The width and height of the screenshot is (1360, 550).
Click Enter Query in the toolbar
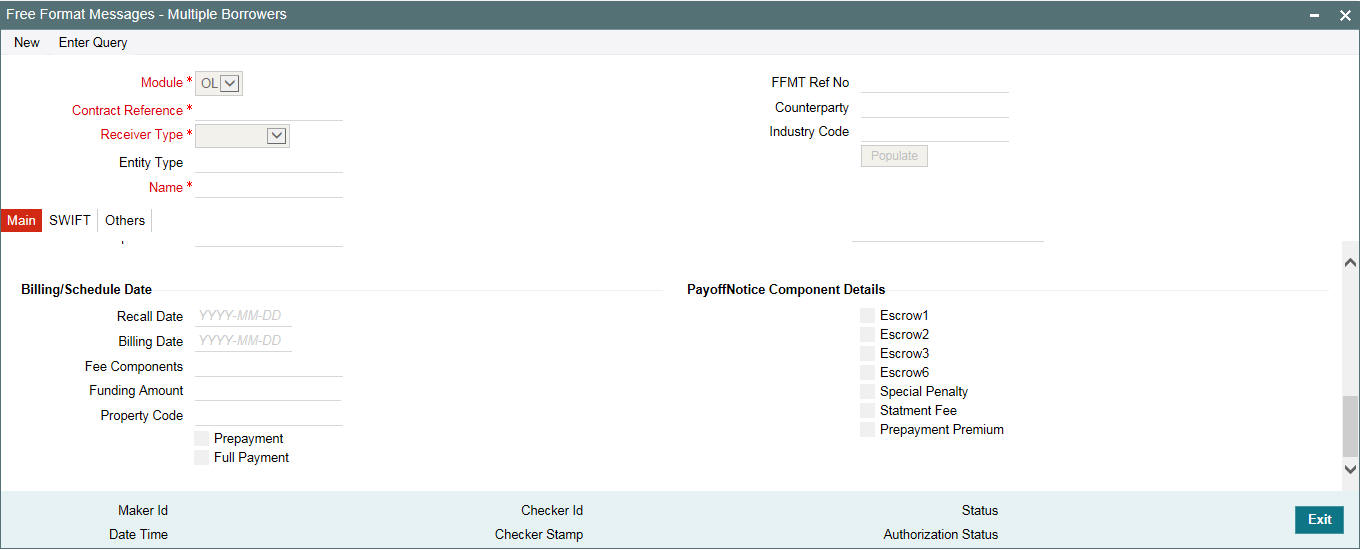pyautogui.click(x=93, y=42)
